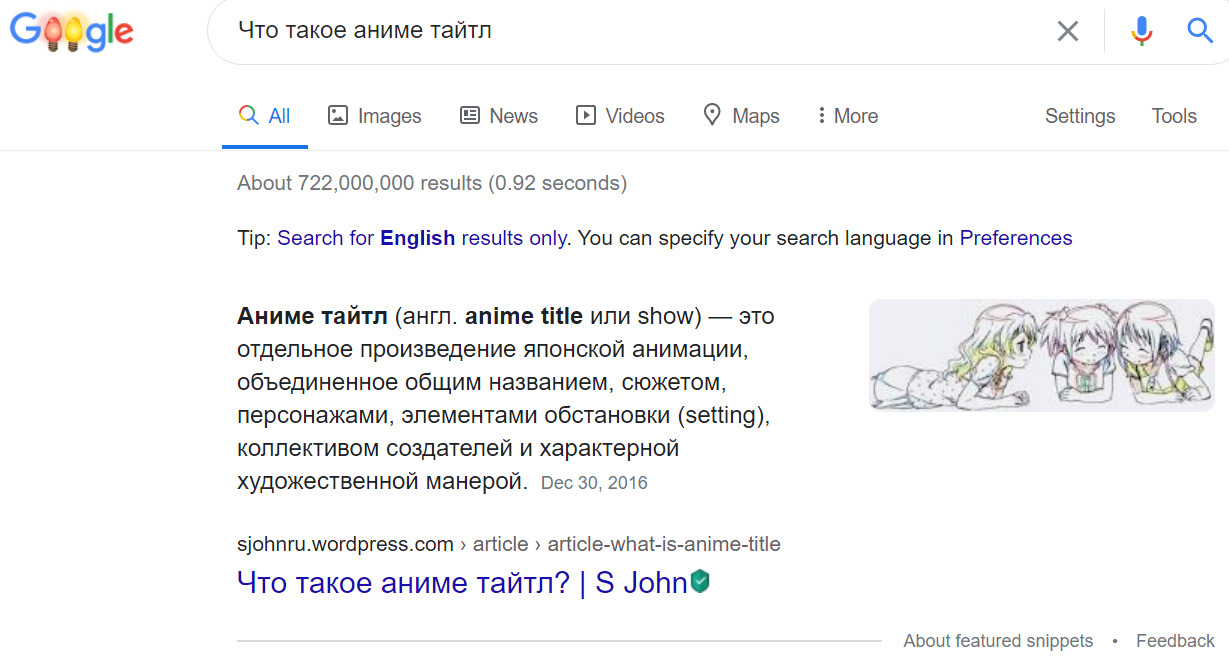
Task: Go to the Videos tab
Action: 620,116
